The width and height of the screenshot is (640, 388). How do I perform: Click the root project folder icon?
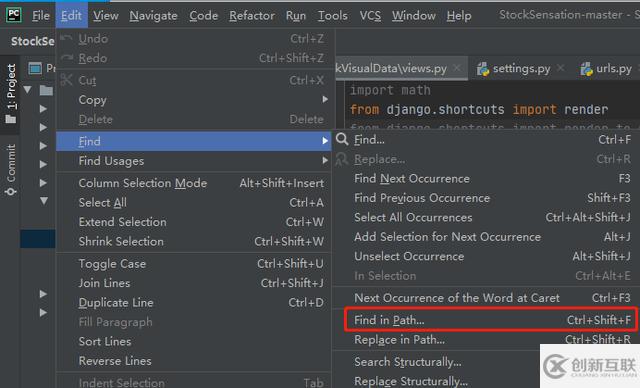click(46, 90)
